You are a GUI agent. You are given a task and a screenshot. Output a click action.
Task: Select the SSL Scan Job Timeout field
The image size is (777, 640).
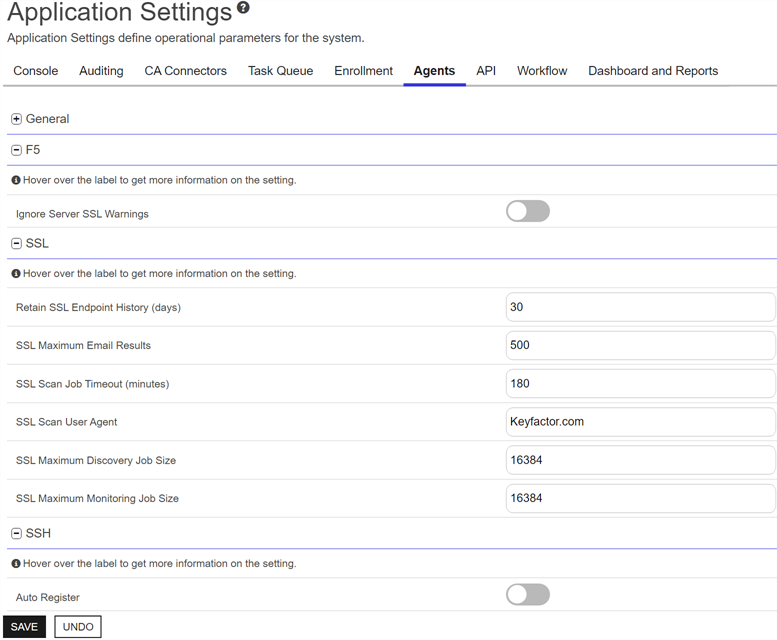point(640,384)
